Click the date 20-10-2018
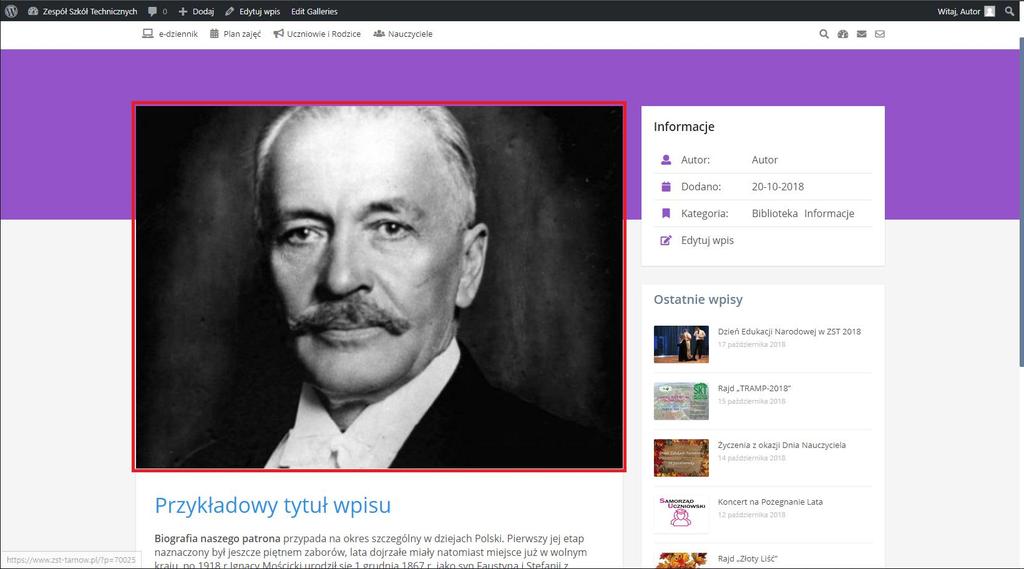Viewport: 1024px width, 569px height. click(x=777, y=187)
